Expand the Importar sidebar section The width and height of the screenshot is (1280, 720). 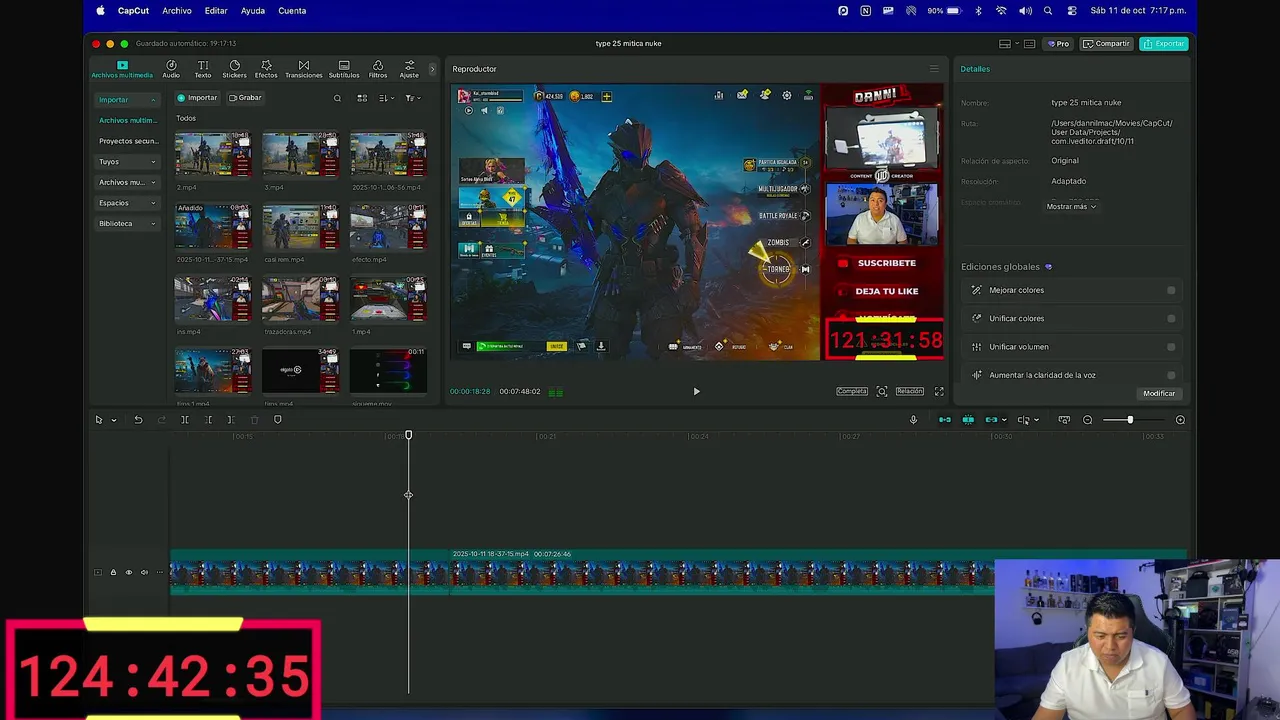pyautogui.click(x=126, y=100)
